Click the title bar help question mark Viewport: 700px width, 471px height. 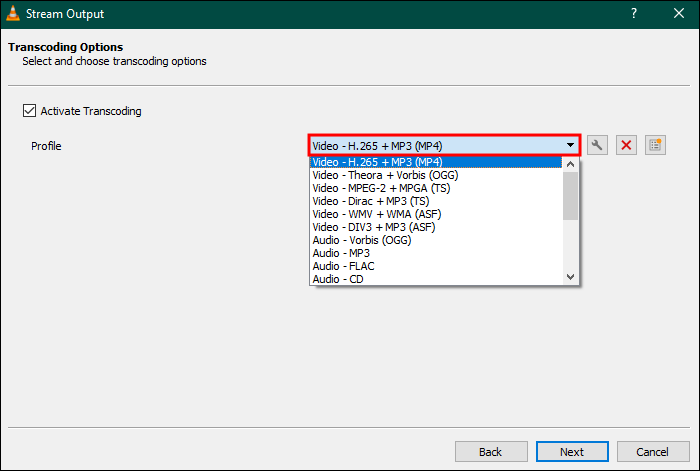pyautogui.click(x=633, y=14)
